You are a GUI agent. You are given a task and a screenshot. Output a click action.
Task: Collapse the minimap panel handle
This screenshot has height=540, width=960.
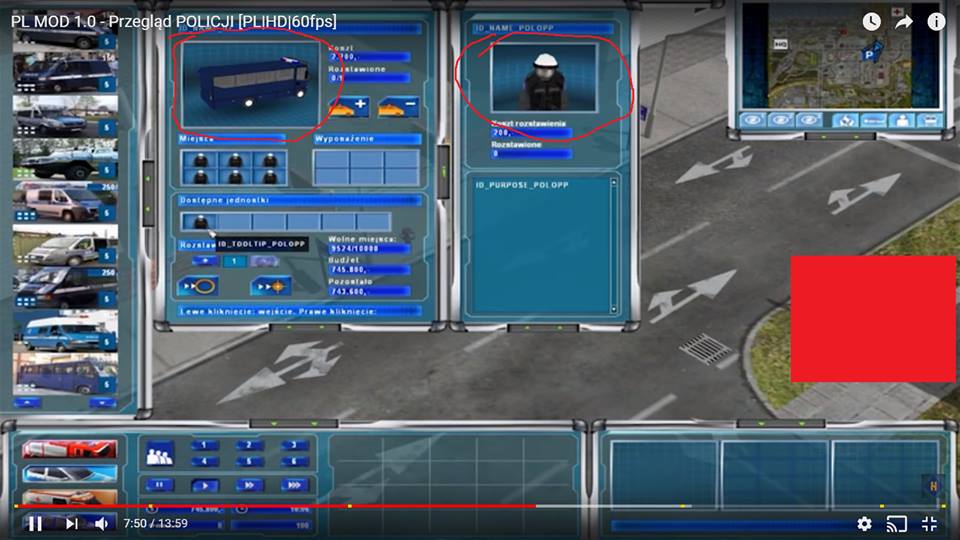[x=839, y=137]
